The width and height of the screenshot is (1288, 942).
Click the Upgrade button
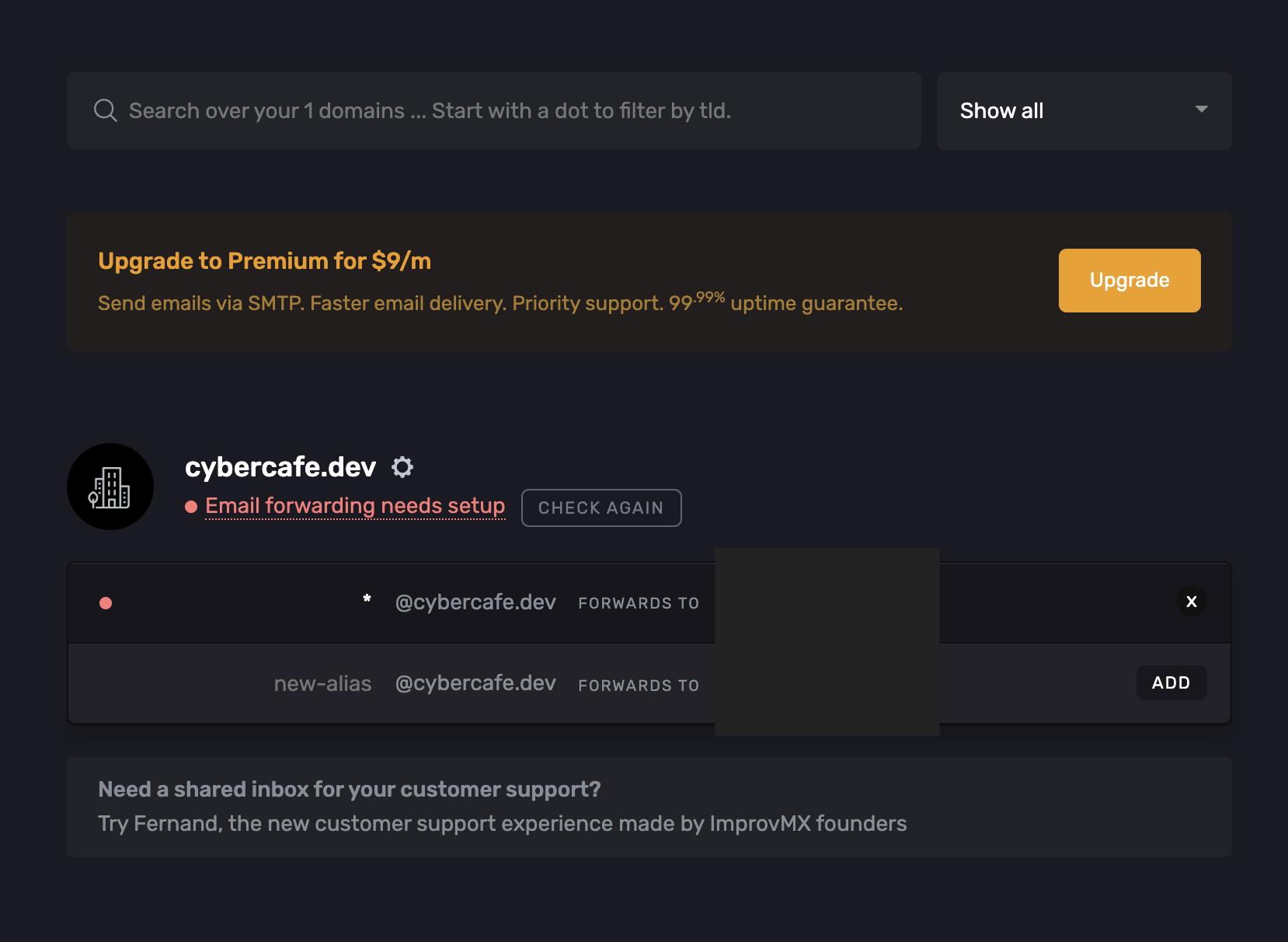(x=1130, y=281)
